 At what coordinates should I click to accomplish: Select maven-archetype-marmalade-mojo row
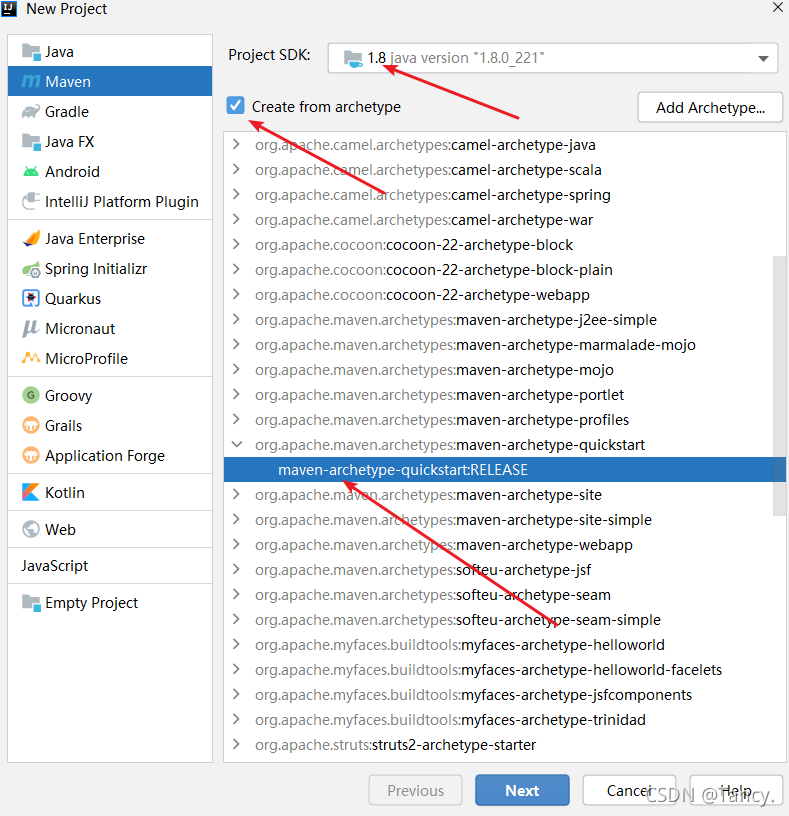coord(504,345)
